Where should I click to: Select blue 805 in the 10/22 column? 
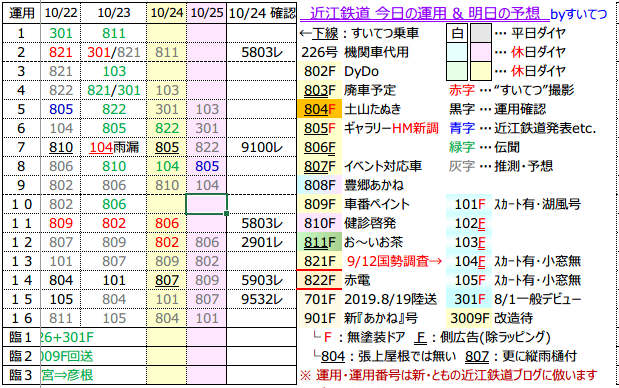61,109
